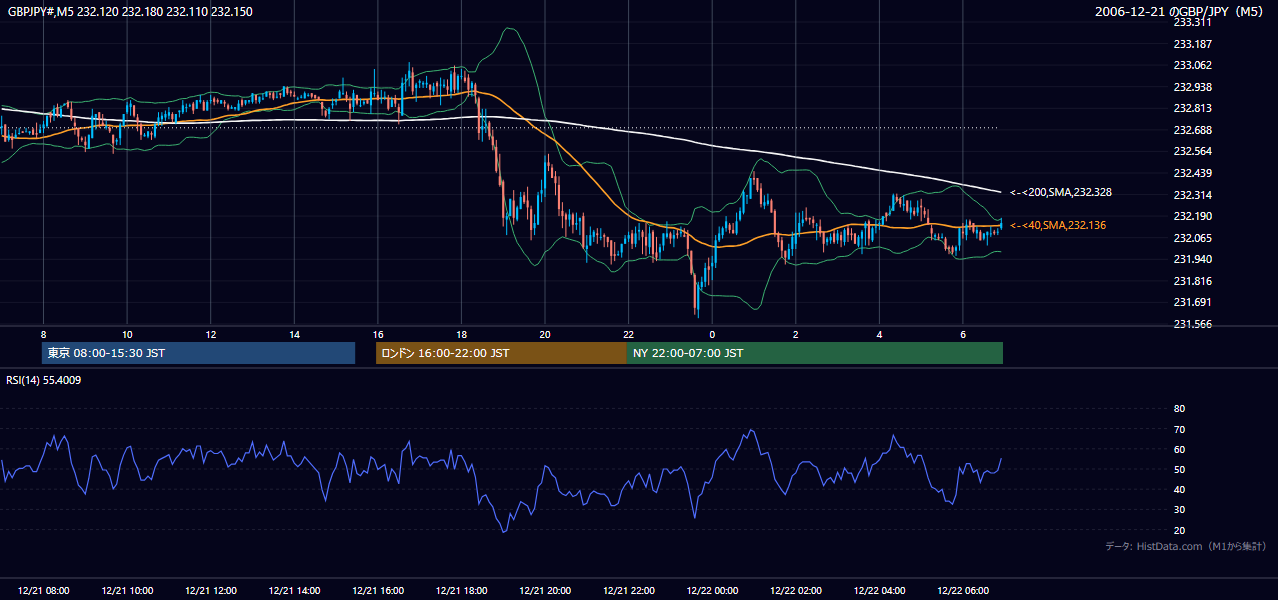Click the 232.314 price axis label
The image size is (1278, 600).
tap(1192, 195)
